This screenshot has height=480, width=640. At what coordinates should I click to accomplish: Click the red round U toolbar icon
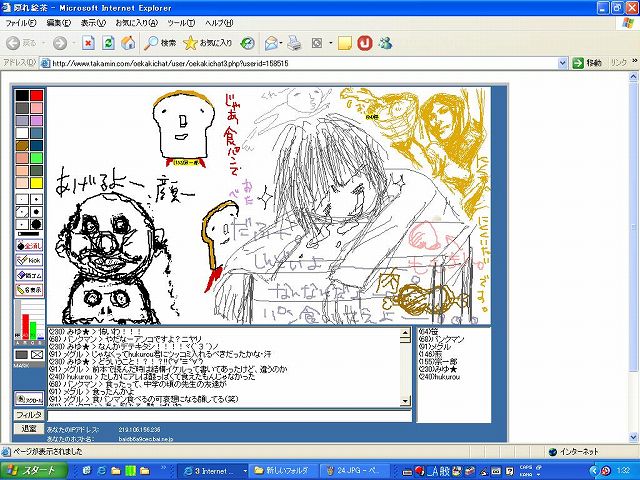click(365, 43)
